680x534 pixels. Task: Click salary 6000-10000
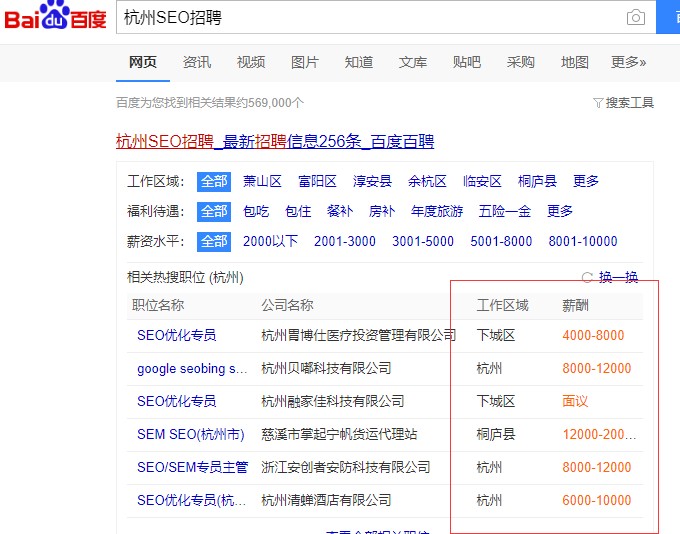tap(597, 500)
